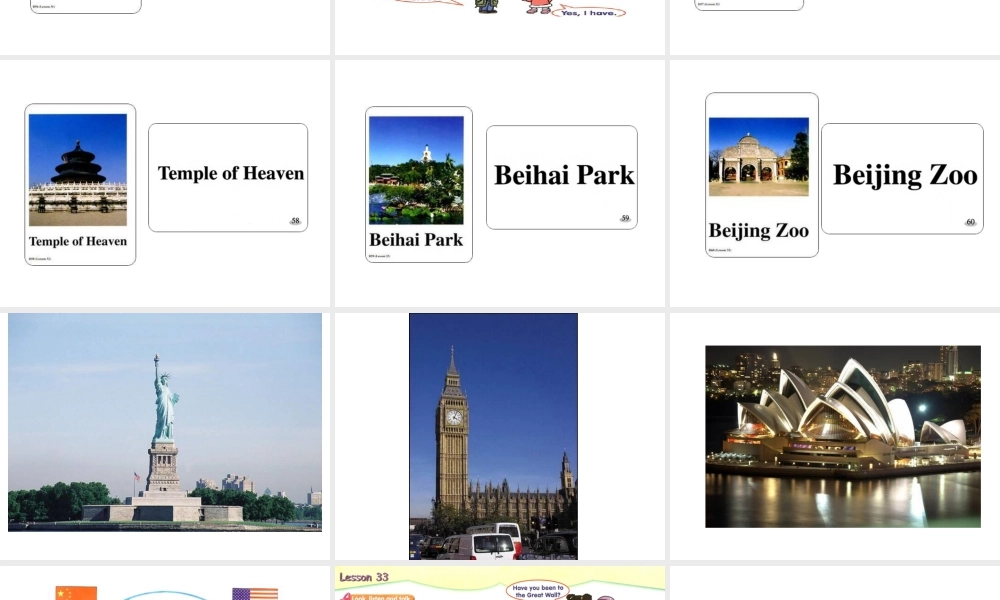Click the American flag on the bottom slide
1000x600 pixels.
point(255,593)
